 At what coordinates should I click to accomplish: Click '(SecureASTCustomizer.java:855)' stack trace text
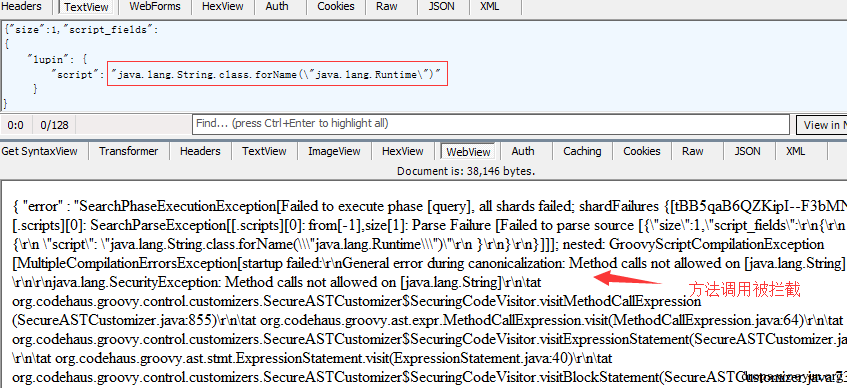coord(115,320)
